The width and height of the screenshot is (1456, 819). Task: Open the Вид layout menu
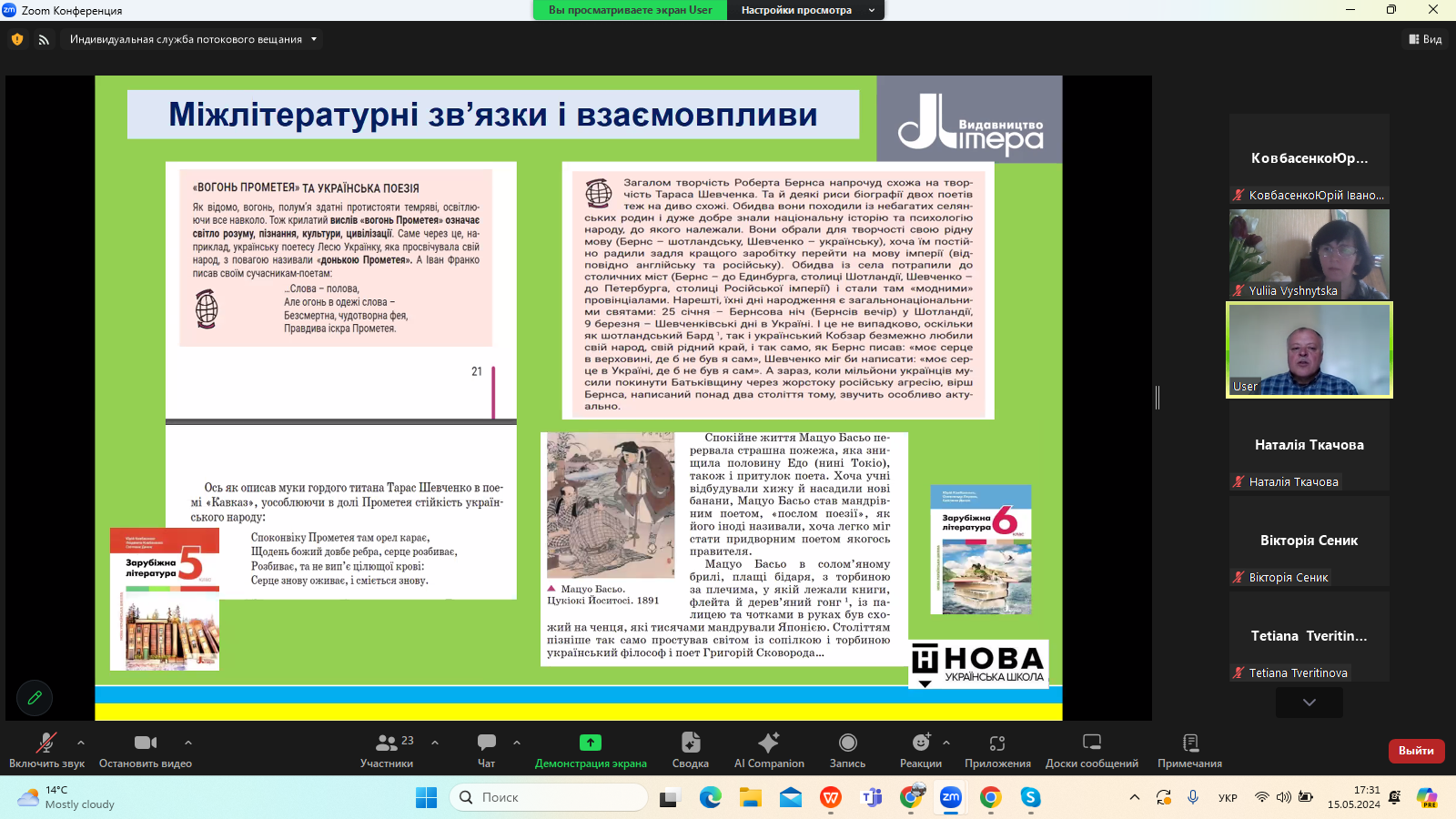coord(1425,39)
